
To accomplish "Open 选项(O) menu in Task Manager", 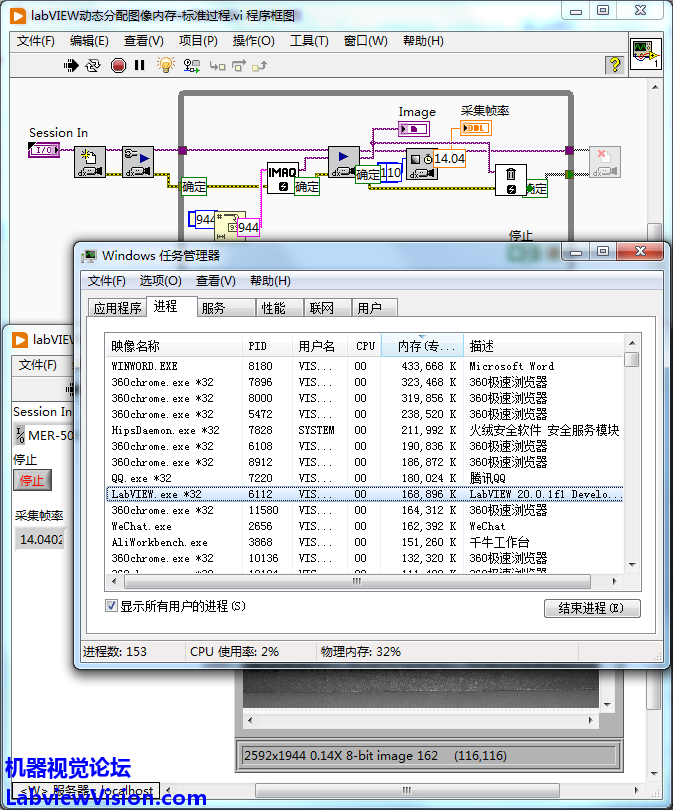I will pyautogui.click(x=161, y=281).
